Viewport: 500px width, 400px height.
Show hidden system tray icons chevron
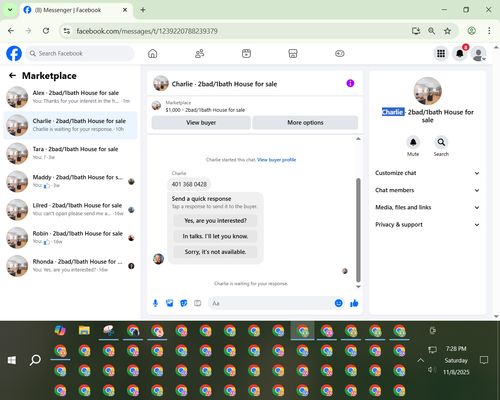421,360
